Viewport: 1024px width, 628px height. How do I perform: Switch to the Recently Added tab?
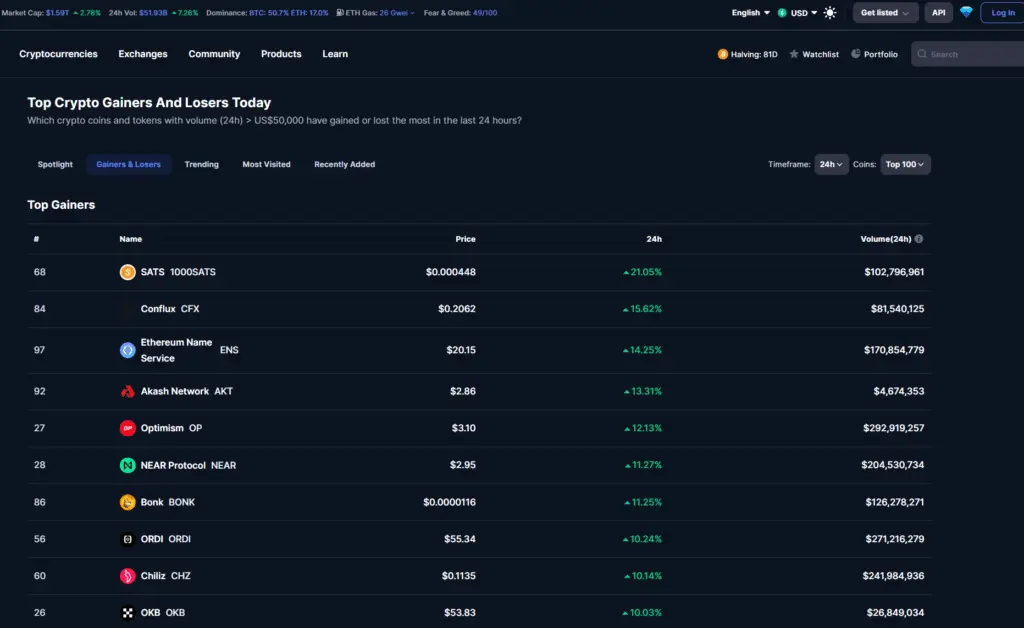[345, 165]
